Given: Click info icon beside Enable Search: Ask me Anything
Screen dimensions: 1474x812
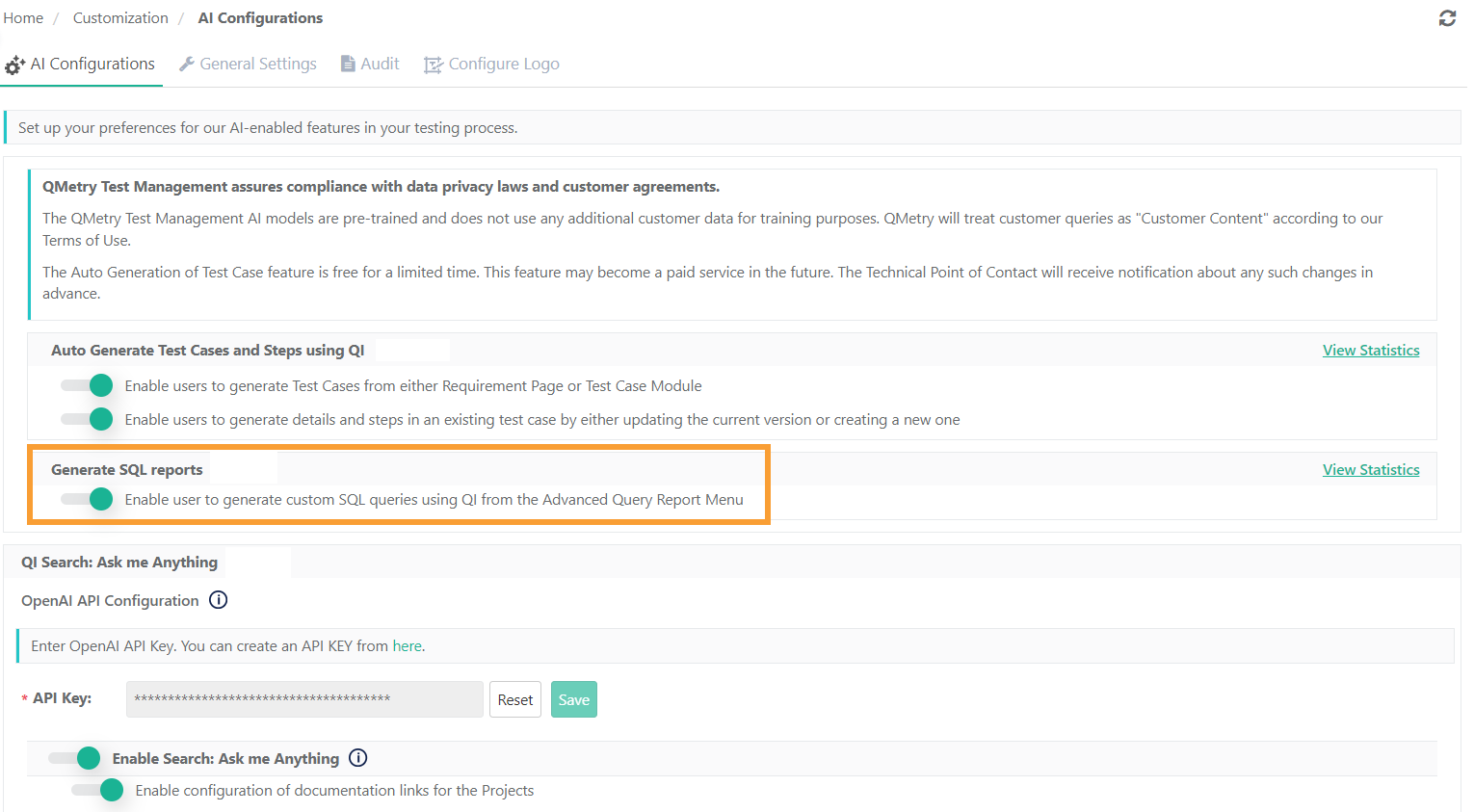Looking at the screenshot, I should 357,758.
